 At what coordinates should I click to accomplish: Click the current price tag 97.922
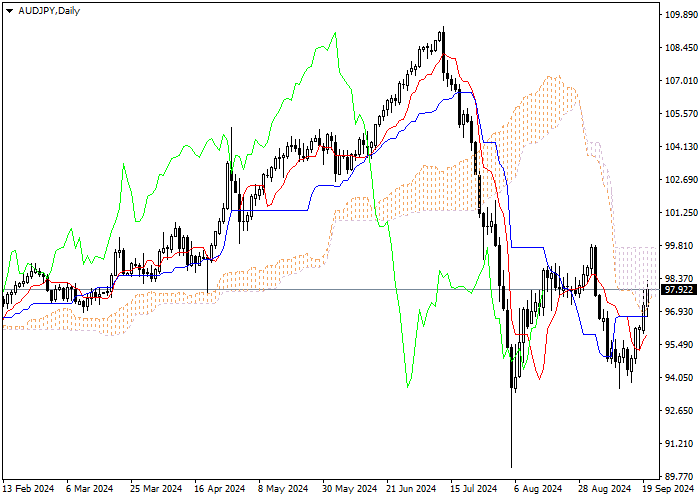click(679, 290)
